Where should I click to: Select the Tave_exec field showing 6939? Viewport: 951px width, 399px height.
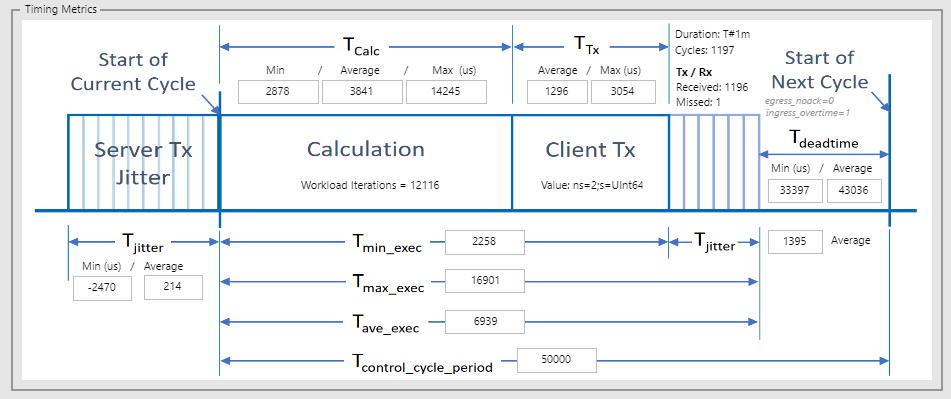pos(485,321)
